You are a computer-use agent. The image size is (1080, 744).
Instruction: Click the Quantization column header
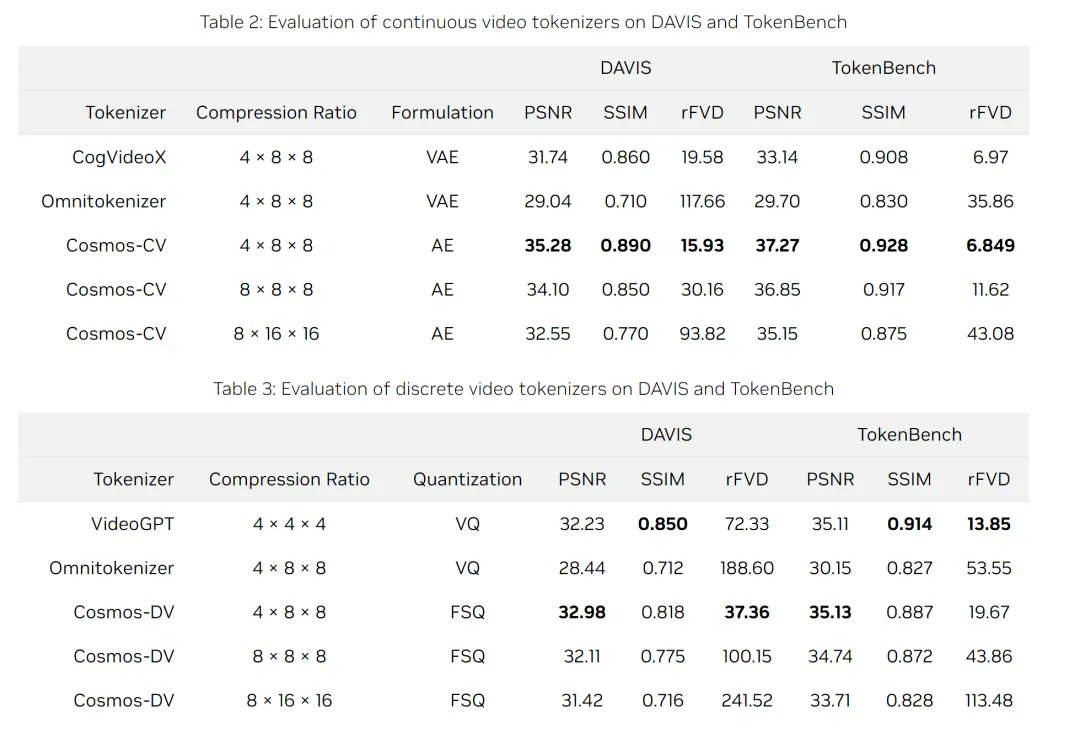468,479
